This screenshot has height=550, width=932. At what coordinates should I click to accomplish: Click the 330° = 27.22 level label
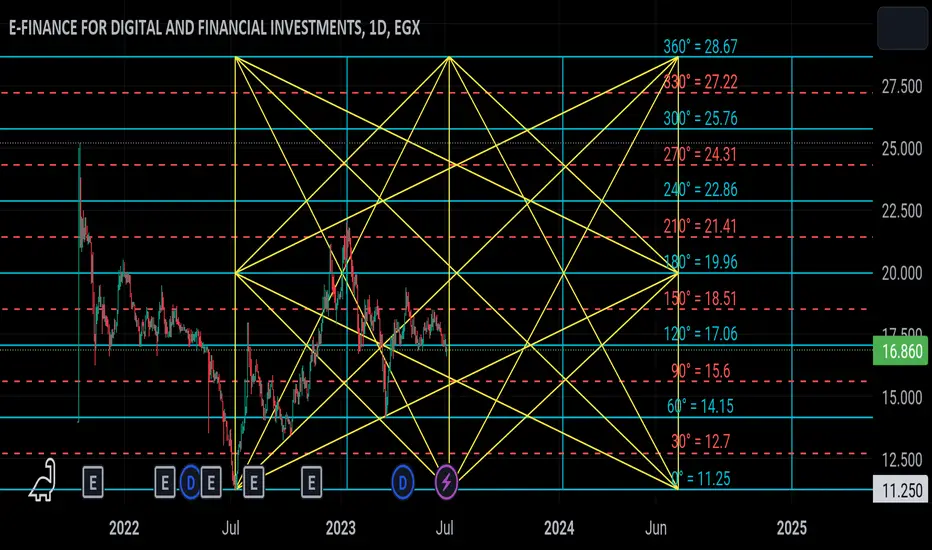click(700, 82)
